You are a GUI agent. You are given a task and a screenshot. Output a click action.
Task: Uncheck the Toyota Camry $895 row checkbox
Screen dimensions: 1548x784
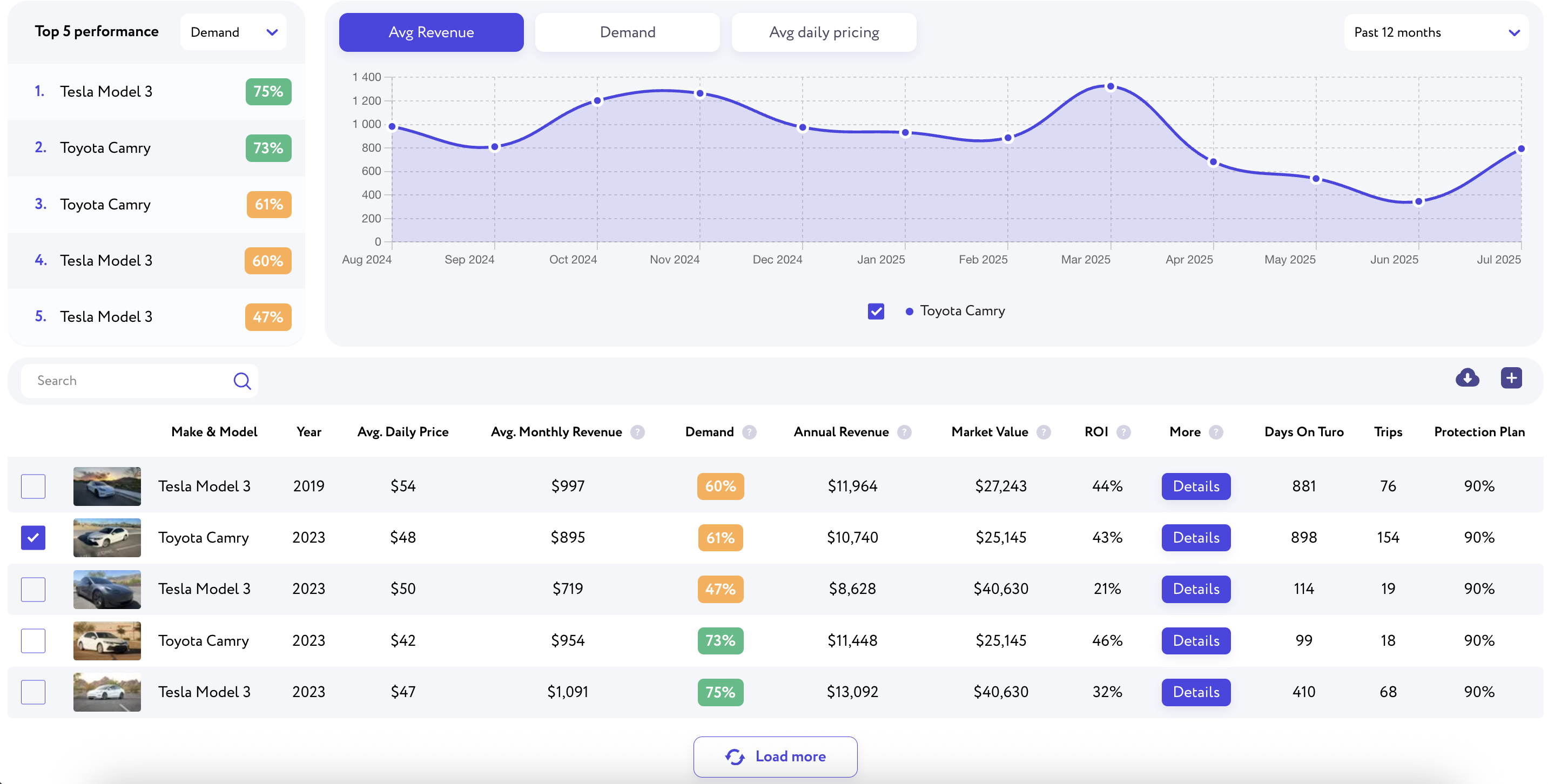tap(33, 538)
